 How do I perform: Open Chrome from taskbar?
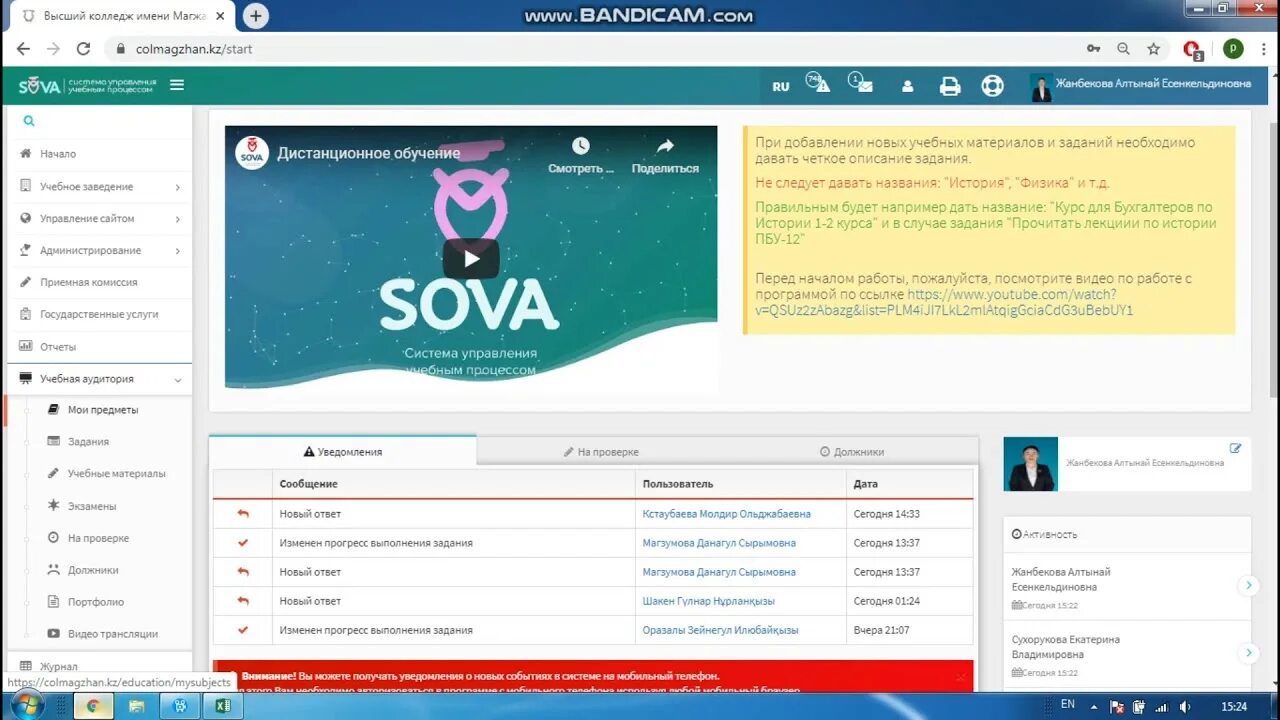pos(93,706)
